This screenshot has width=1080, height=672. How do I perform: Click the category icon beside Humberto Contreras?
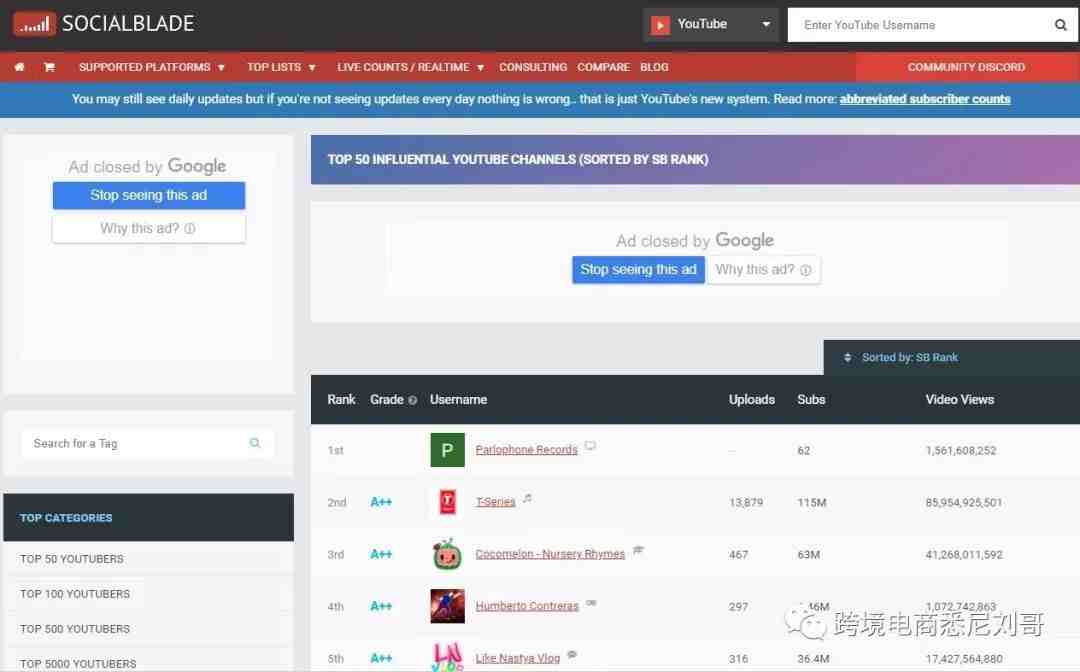[591, 602]
